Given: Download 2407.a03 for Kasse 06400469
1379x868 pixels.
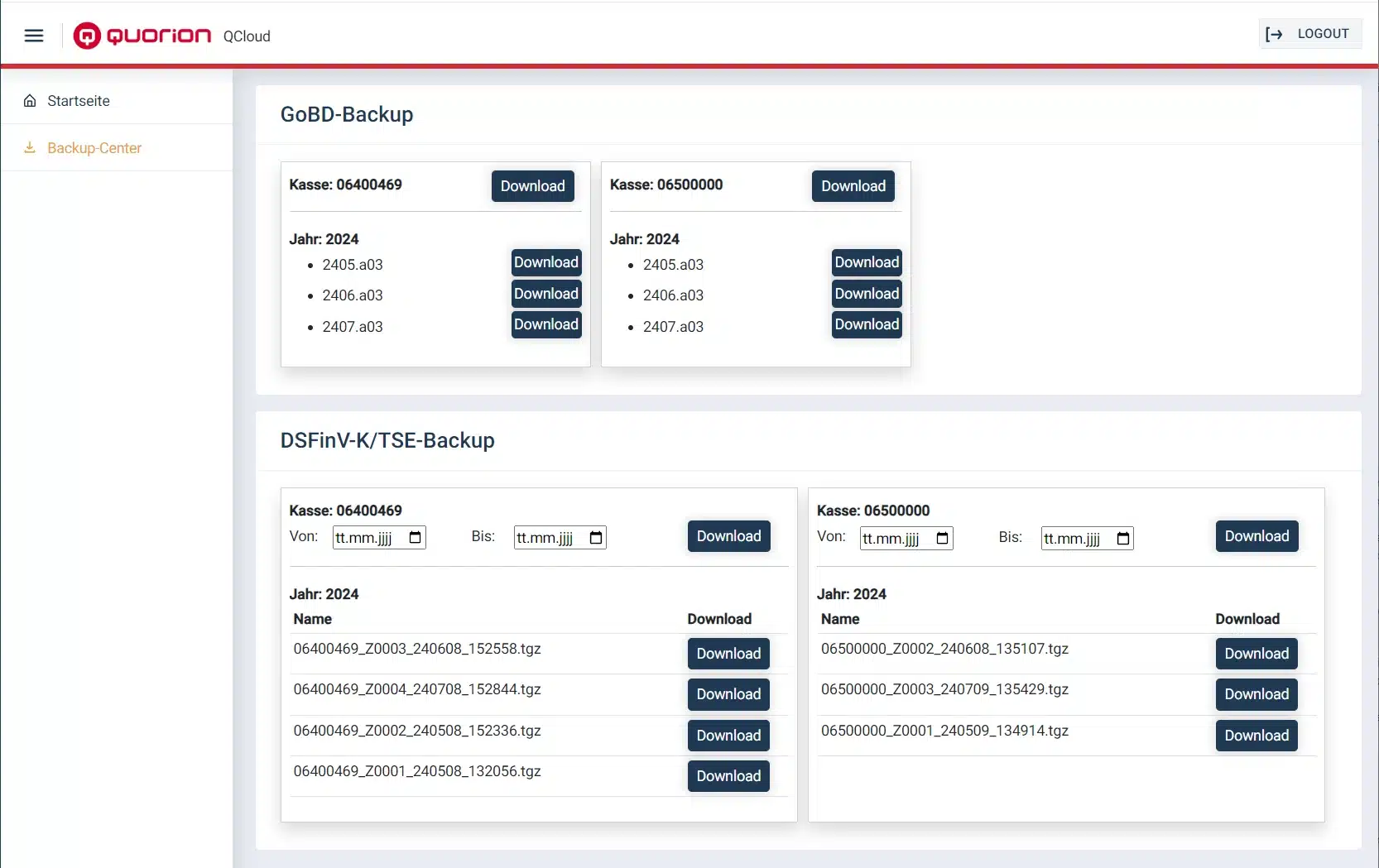Looking at the screenshot, I should point(546,324).
